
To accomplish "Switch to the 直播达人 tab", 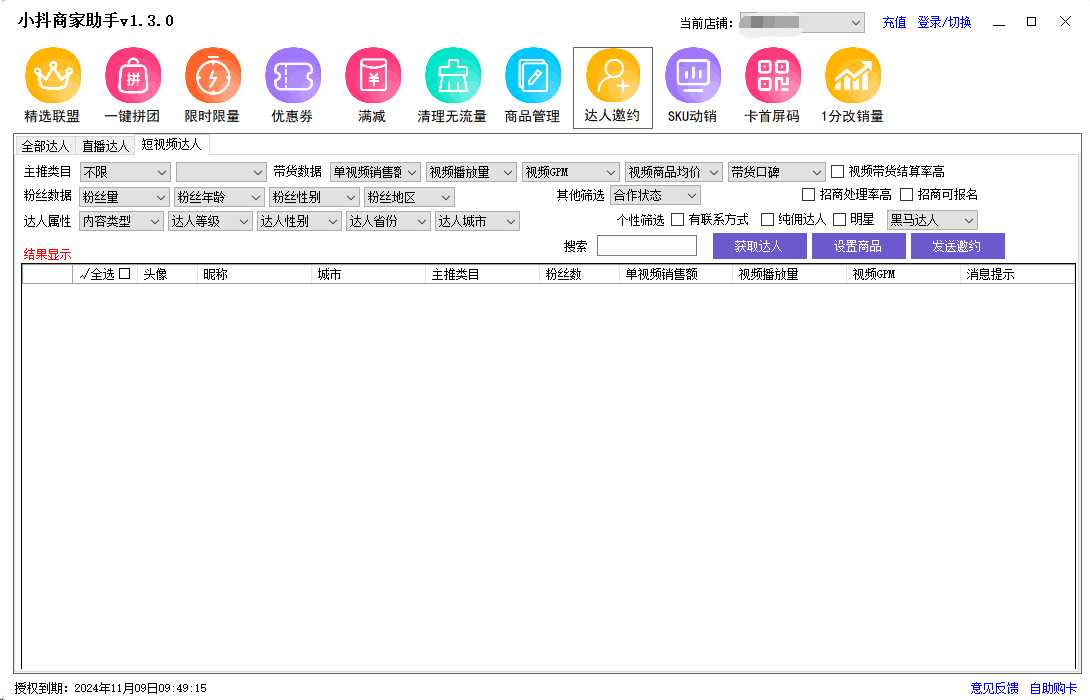I will (x=106, y=146).
